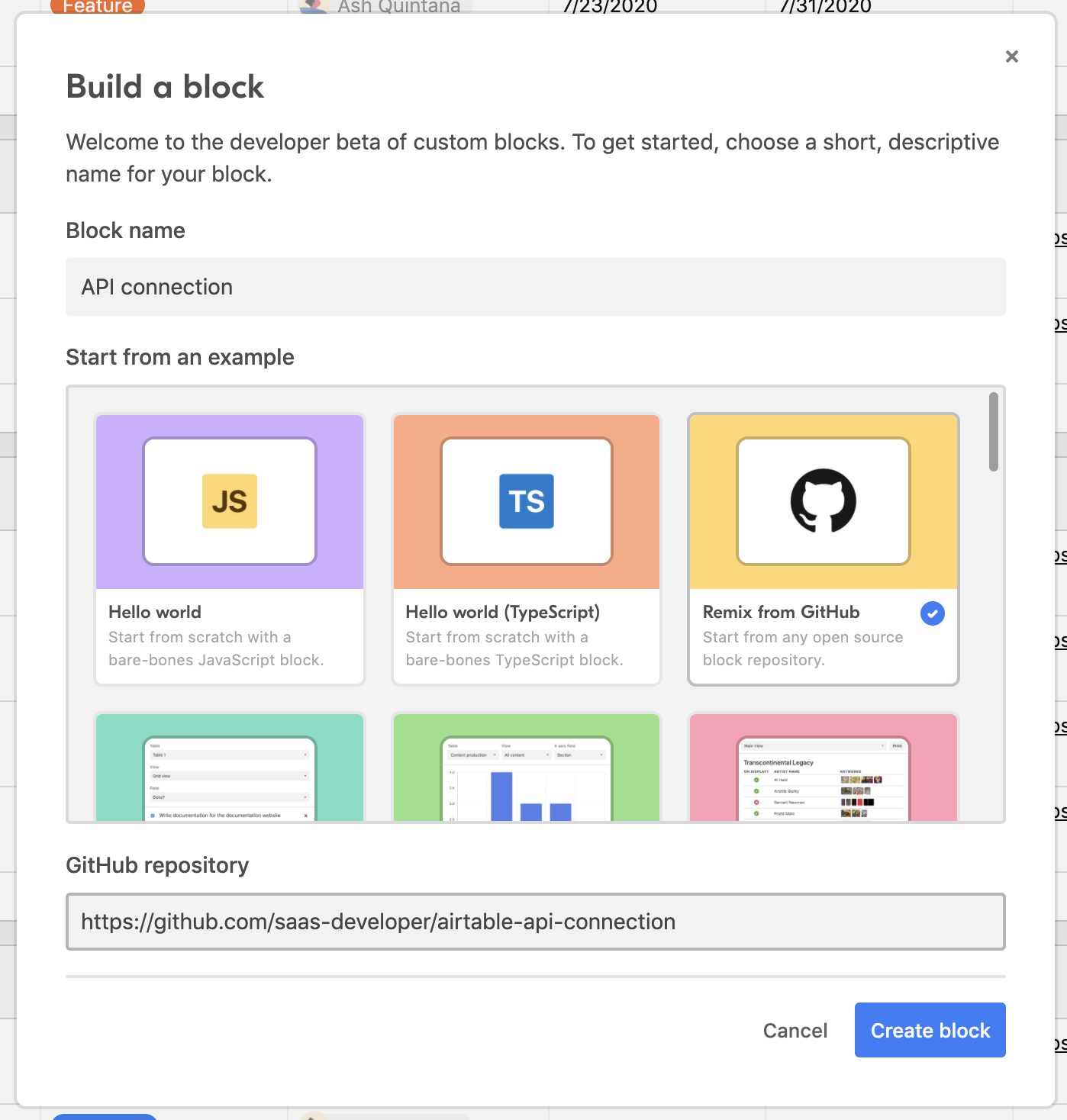The width and height of the screenshot is (1067, 1120).
Task: Click the examples list scrollbar
Action: tap(993, 432)
